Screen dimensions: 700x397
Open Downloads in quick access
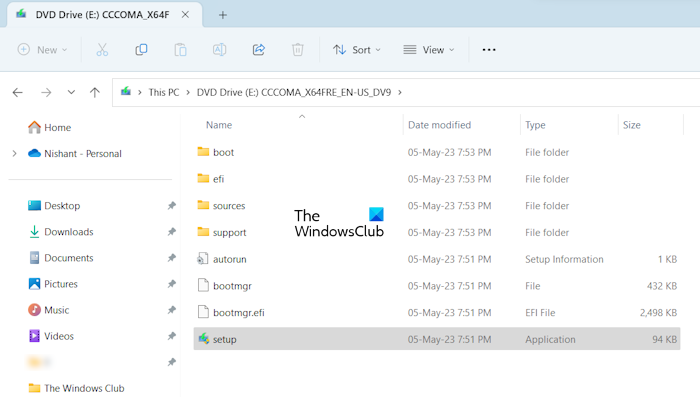point(61,232)
